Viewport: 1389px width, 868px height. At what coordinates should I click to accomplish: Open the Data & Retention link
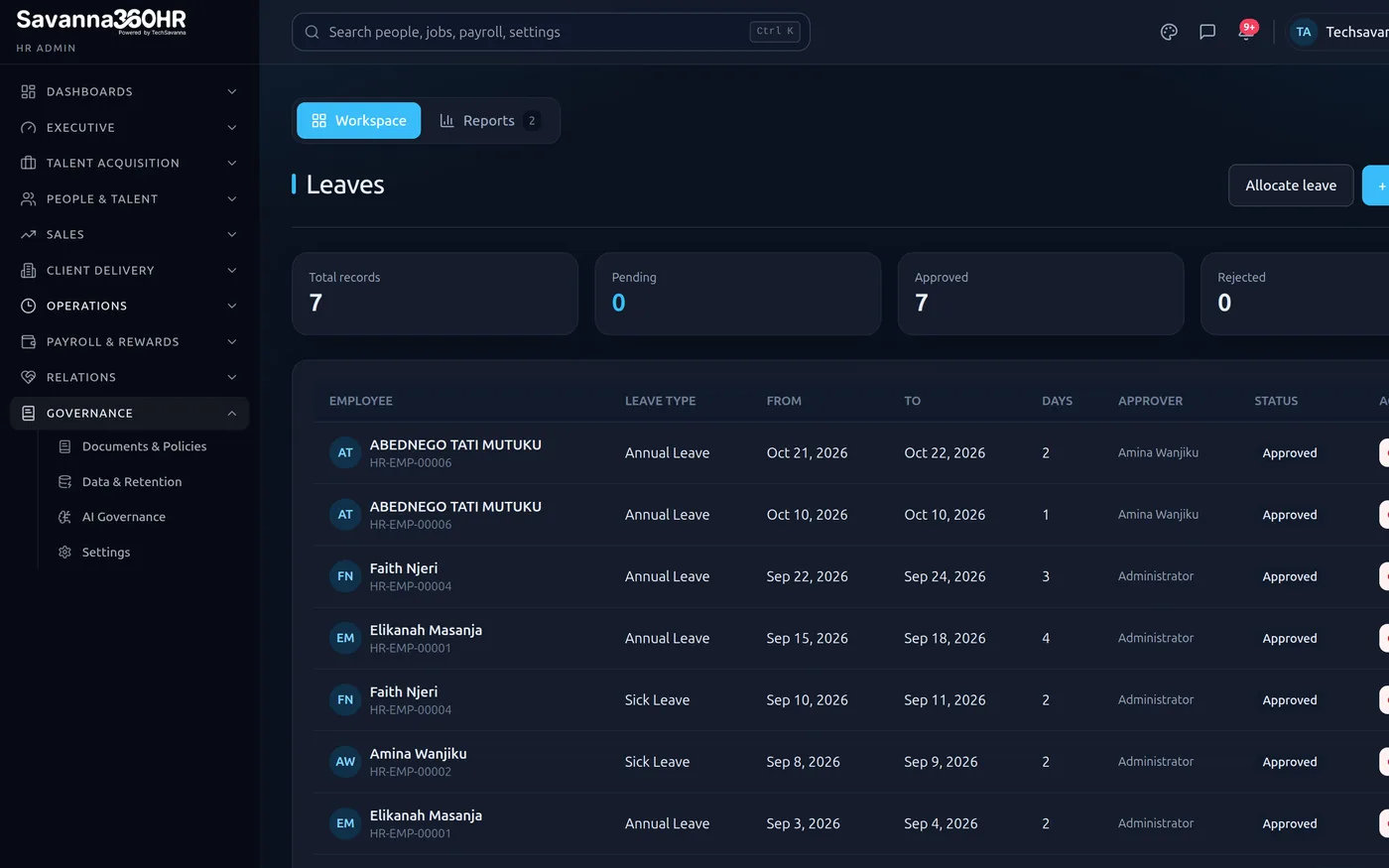click(132, 482)
